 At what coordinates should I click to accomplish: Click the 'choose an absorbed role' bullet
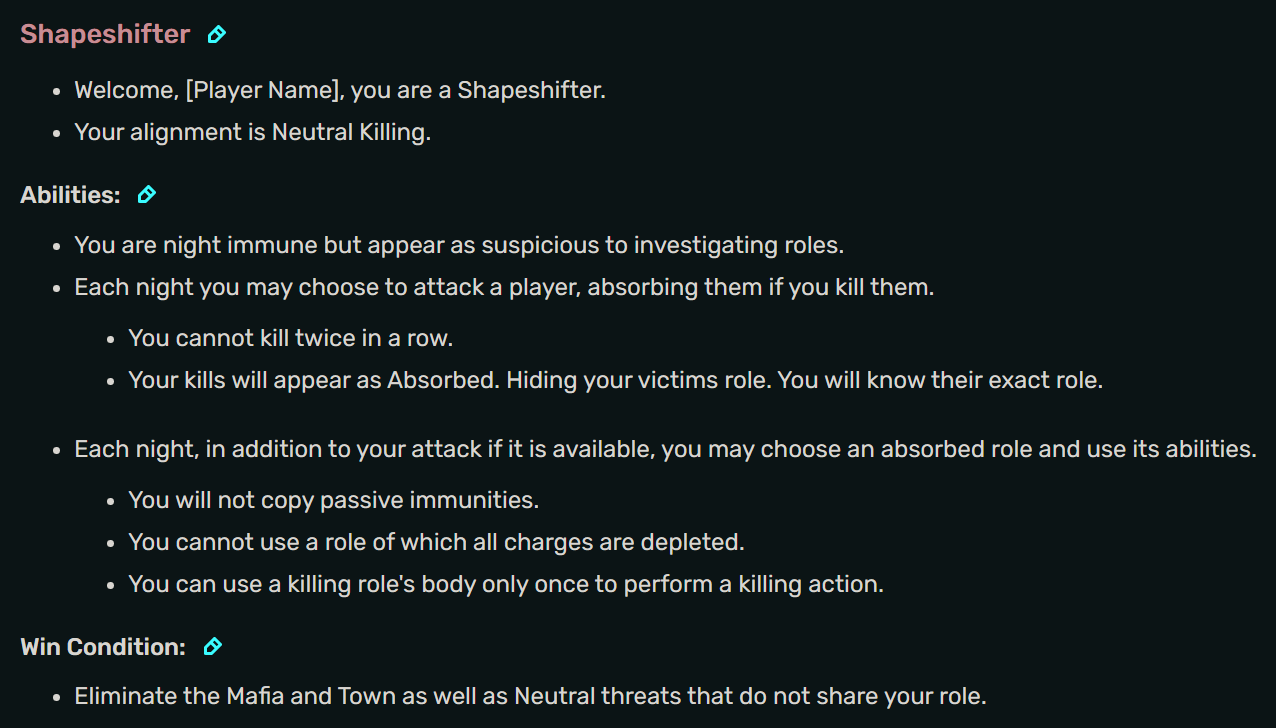(x=665, y=449)
